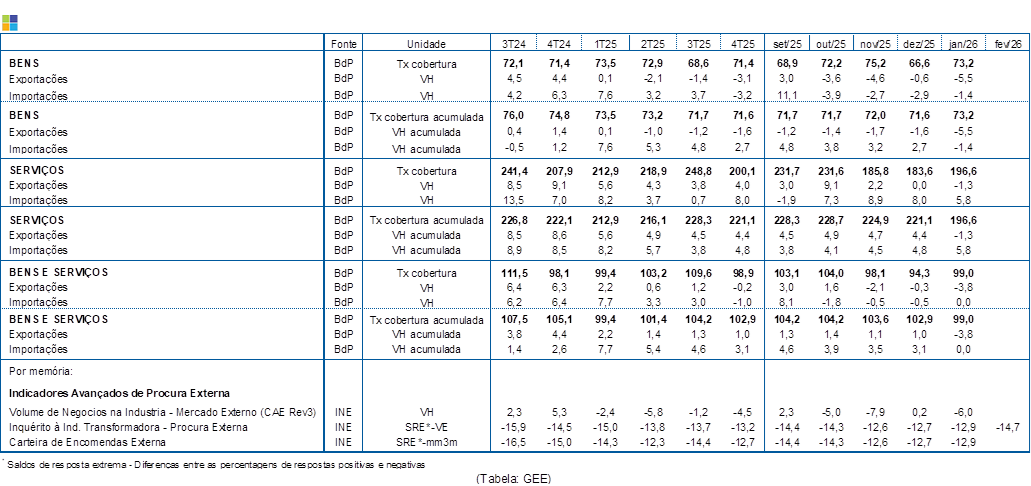Screen dimensions: 1031x486
Task: Click the 4T25 column header
Action: [743, 44]
